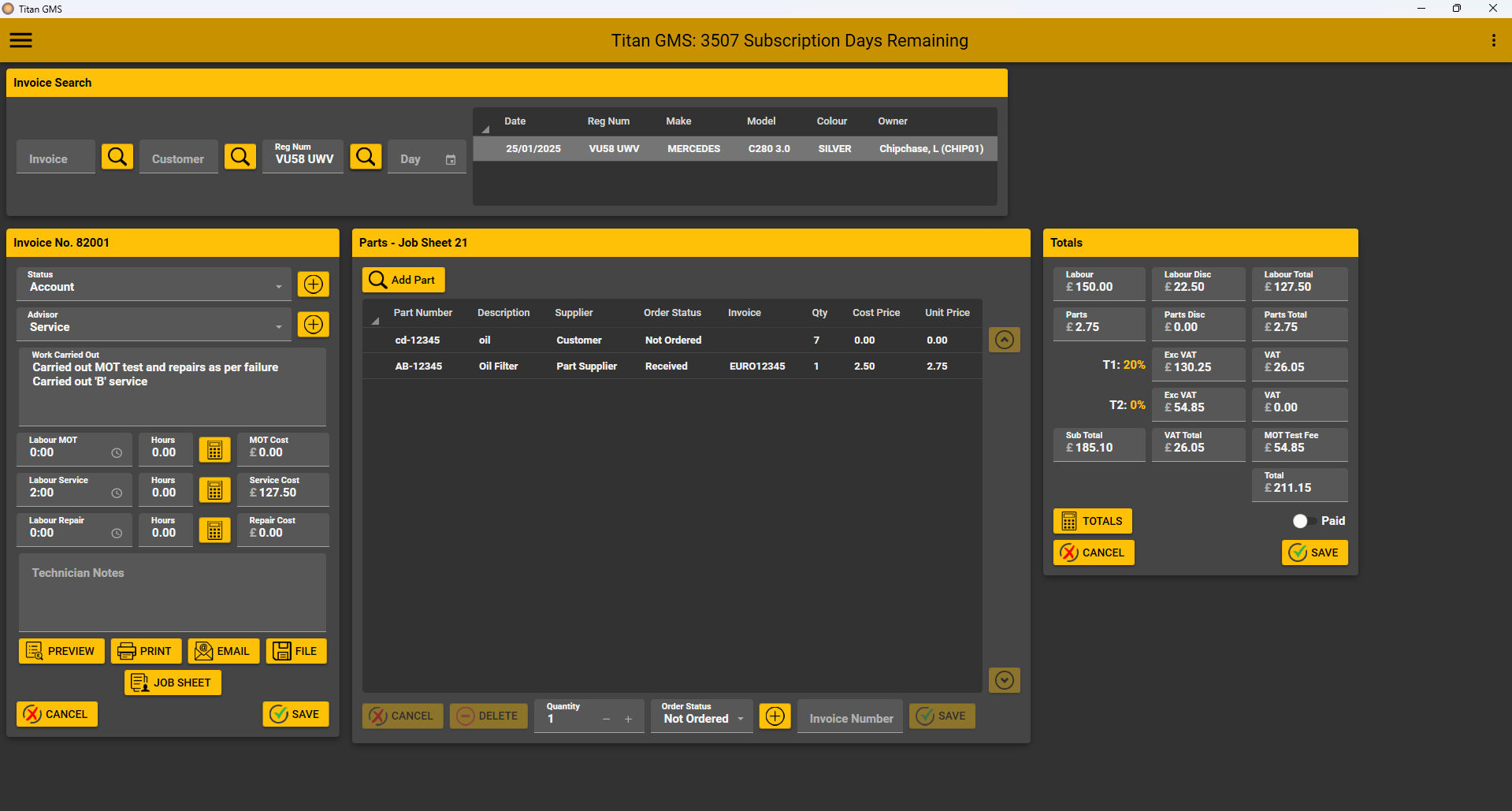Move parts list down with arrow
Viewport: 1512px width, 811px height.
click(1005, 680)
